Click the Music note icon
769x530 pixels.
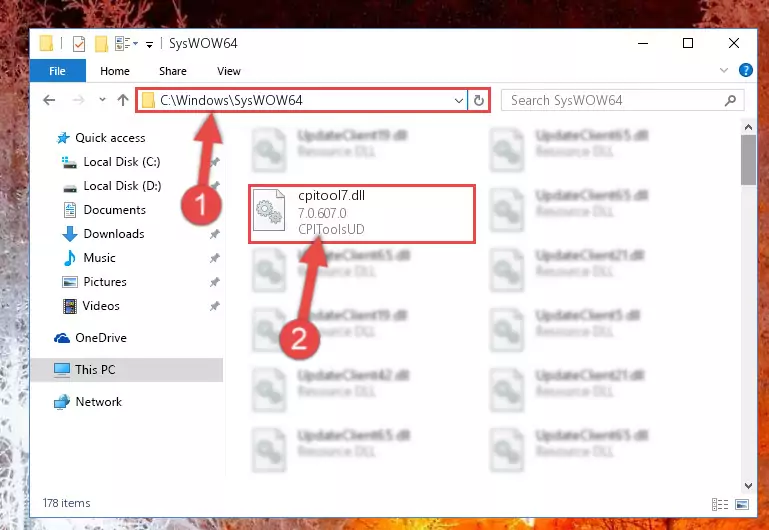click(70, 258)
